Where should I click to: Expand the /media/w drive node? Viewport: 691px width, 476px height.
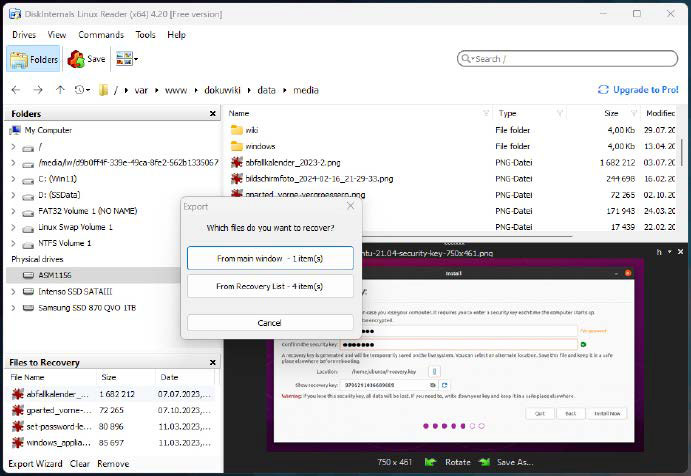pyautogui.click(x=13, y=163)
